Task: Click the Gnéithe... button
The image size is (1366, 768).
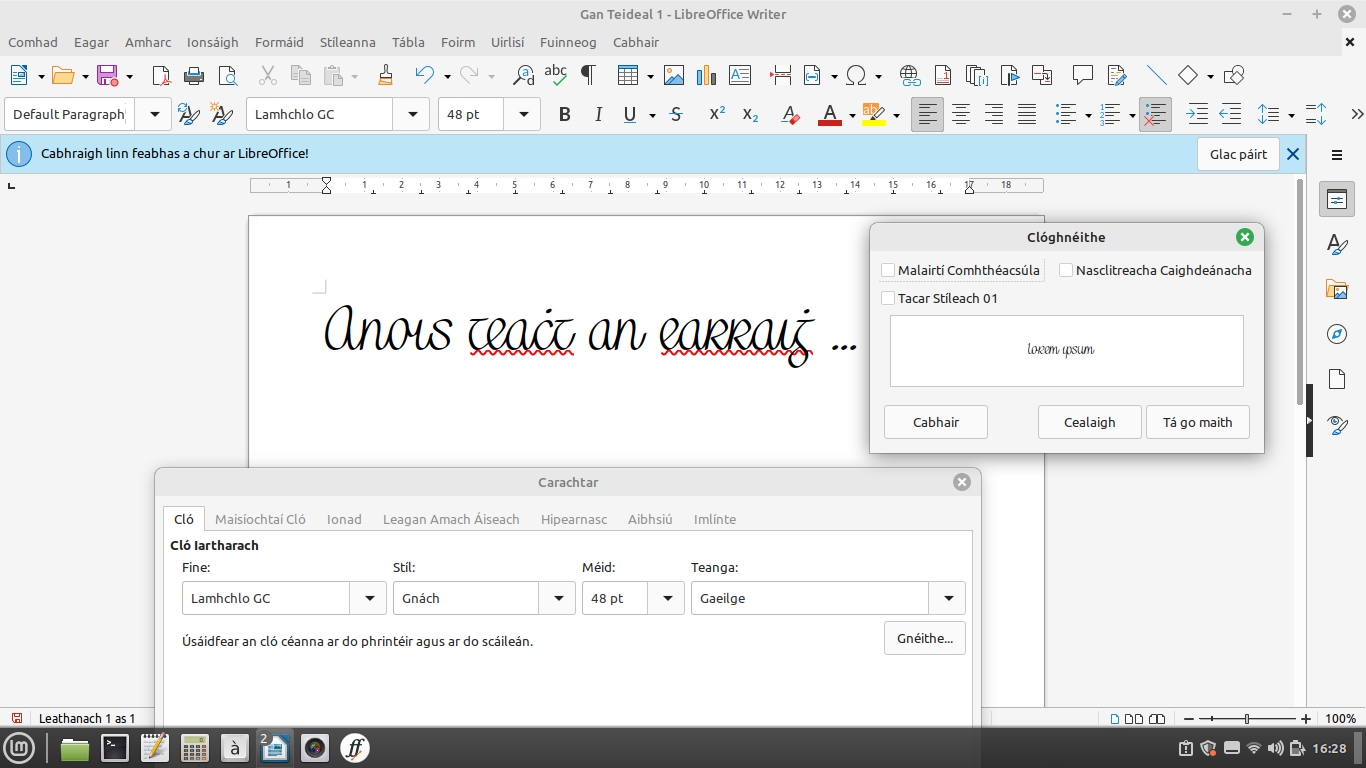Action: coord(924,638)
